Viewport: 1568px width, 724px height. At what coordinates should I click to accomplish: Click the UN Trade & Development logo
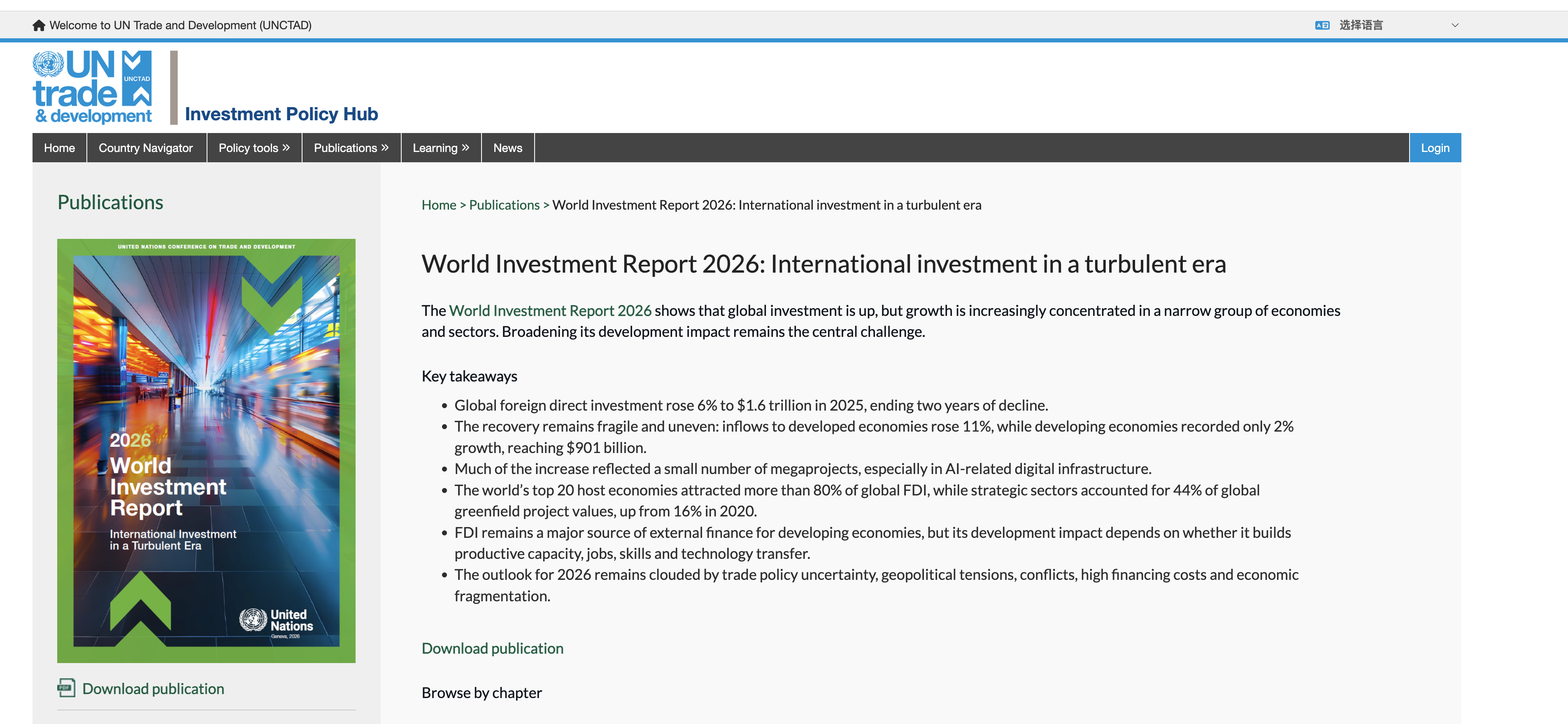92,87
